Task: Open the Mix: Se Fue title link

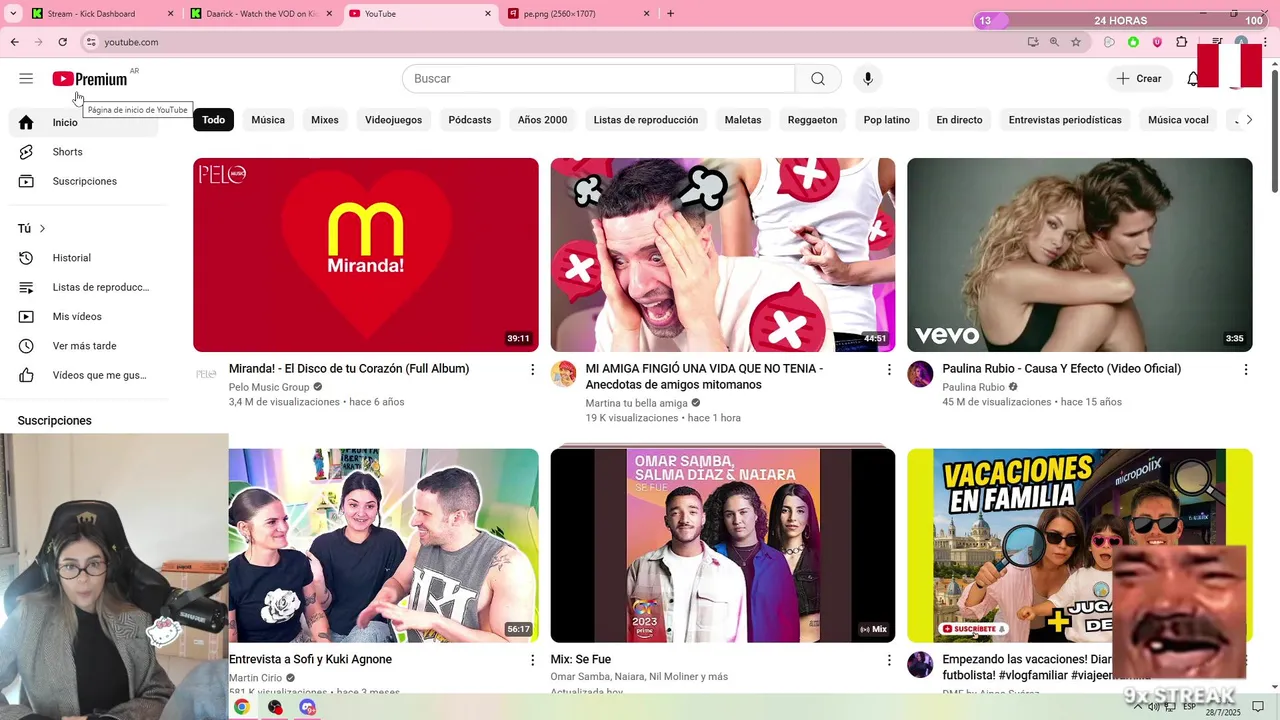Action: click(x=580, y=660)
